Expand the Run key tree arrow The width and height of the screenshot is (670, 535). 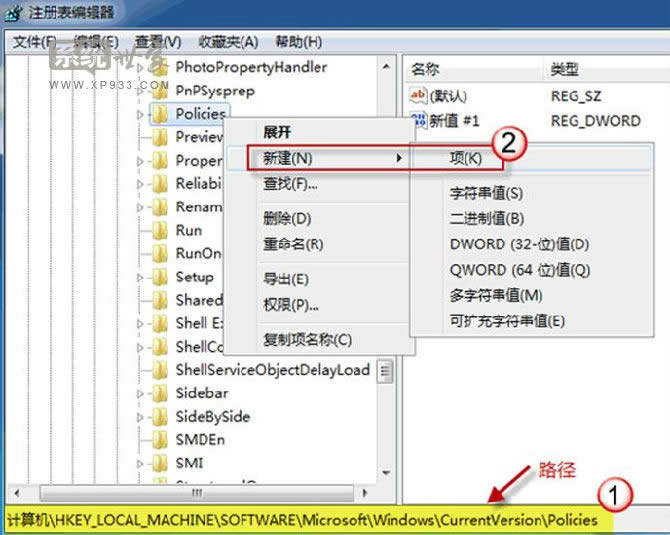(x=140, y=230)
